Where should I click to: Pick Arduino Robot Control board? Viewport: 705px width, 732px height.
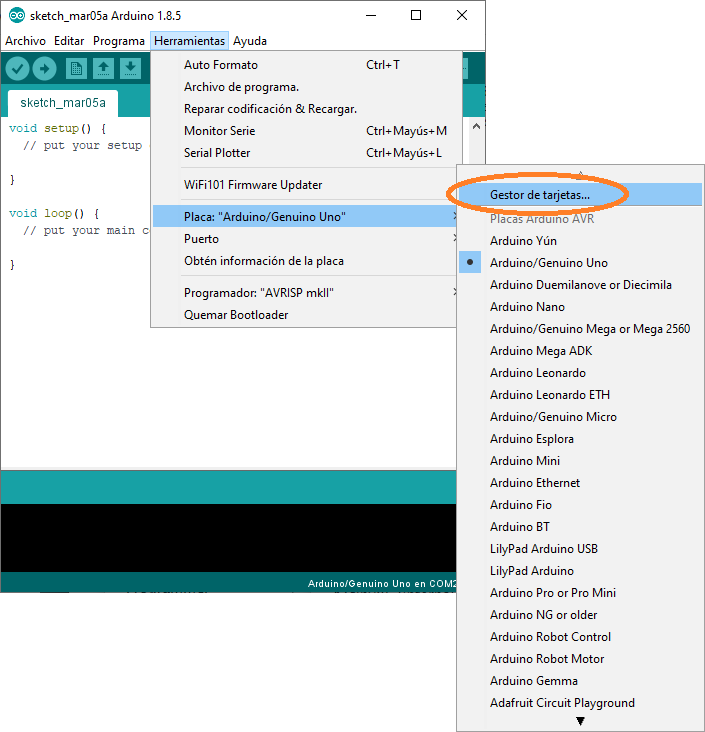tap(580, 637)
